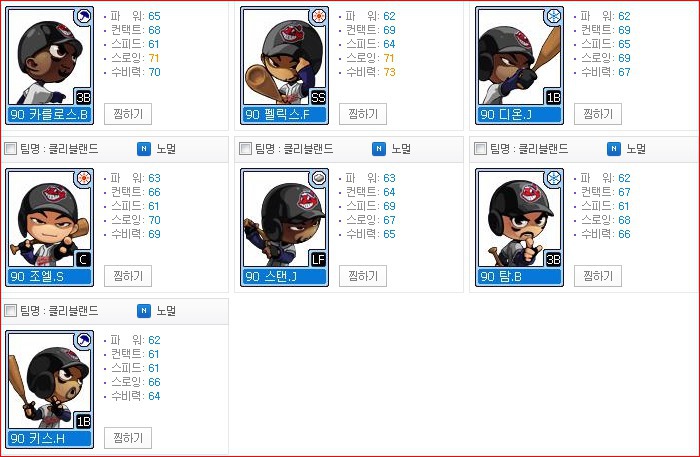Click the blue N badge above 탐.B
This screenshot has width=700, height=457.
[614, 149]
